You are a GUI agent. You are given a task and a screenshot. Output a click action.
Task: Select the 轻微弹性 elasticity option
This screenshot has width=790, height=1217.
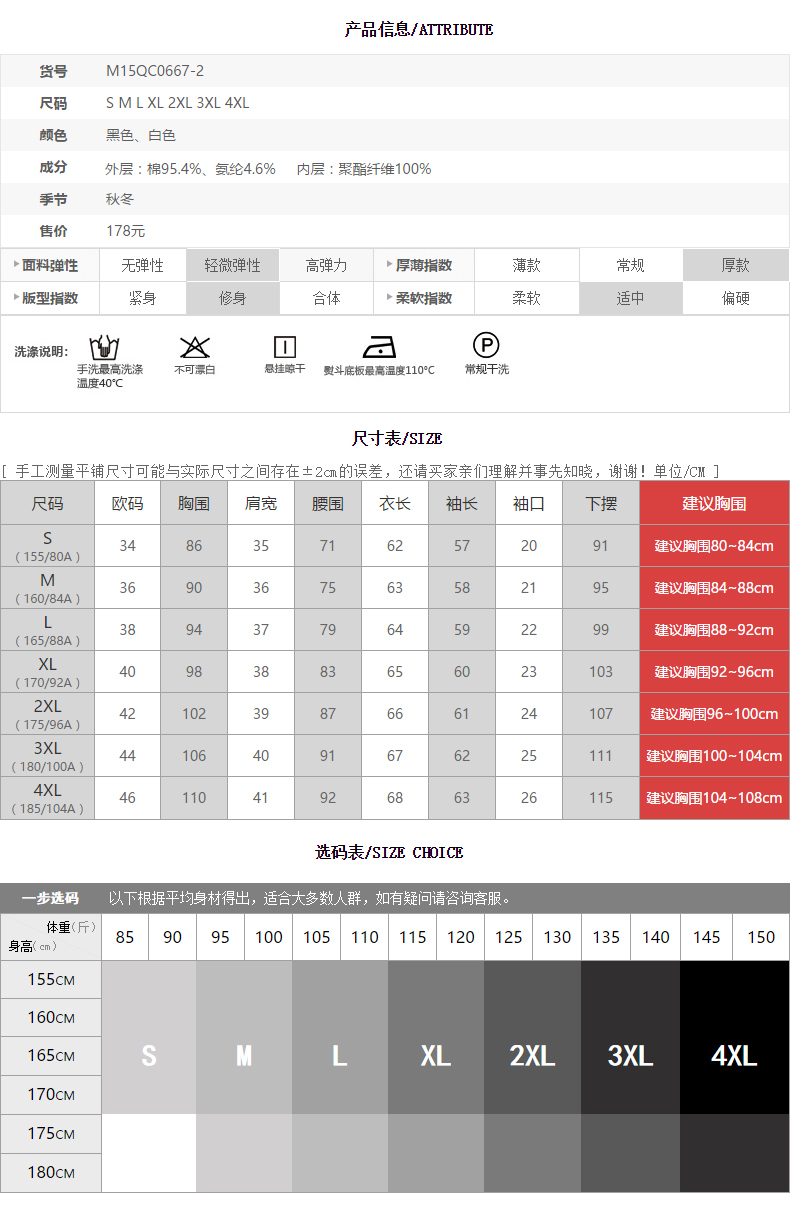(233, 266)
